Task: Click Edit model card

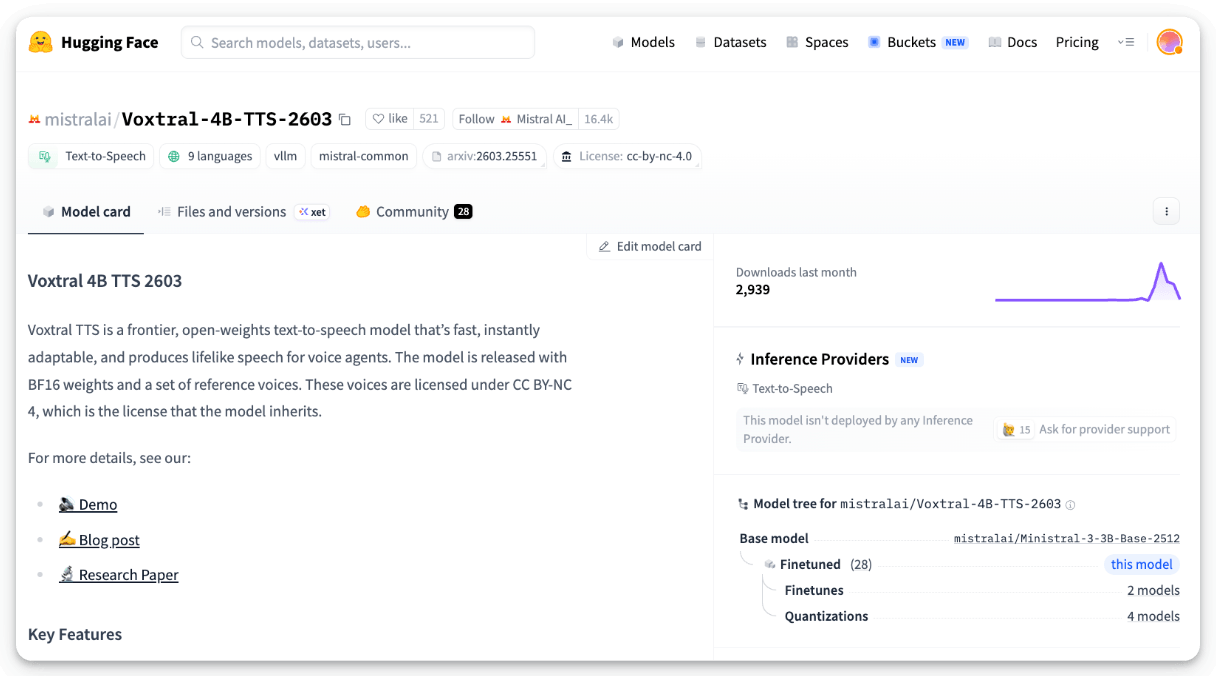Action: (650, 246)
